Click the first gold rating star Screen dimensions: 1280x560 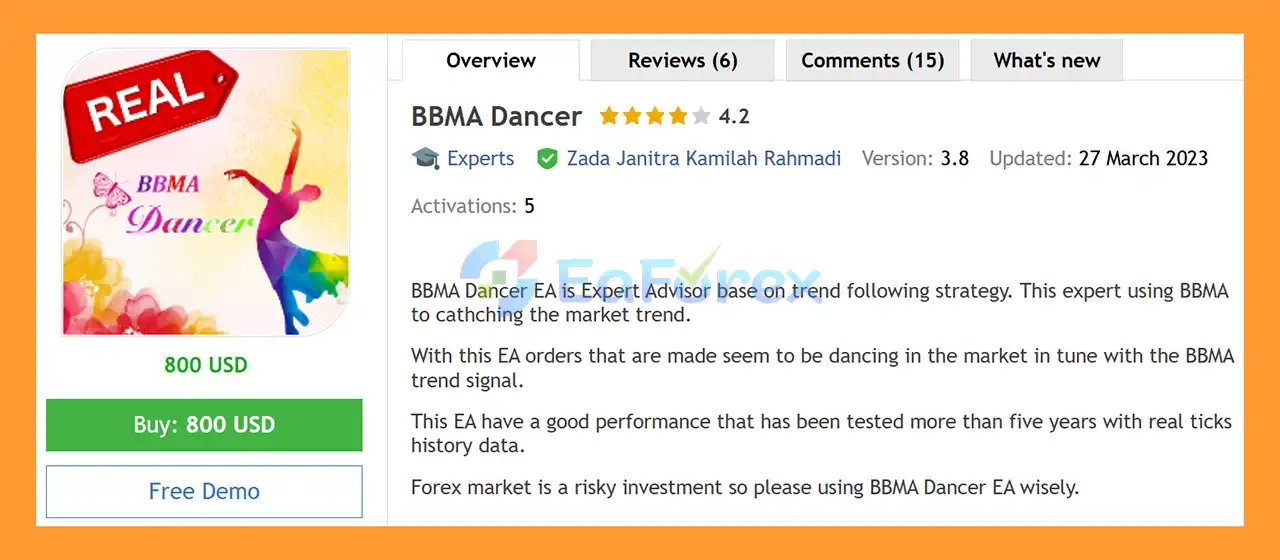[609, 116]
